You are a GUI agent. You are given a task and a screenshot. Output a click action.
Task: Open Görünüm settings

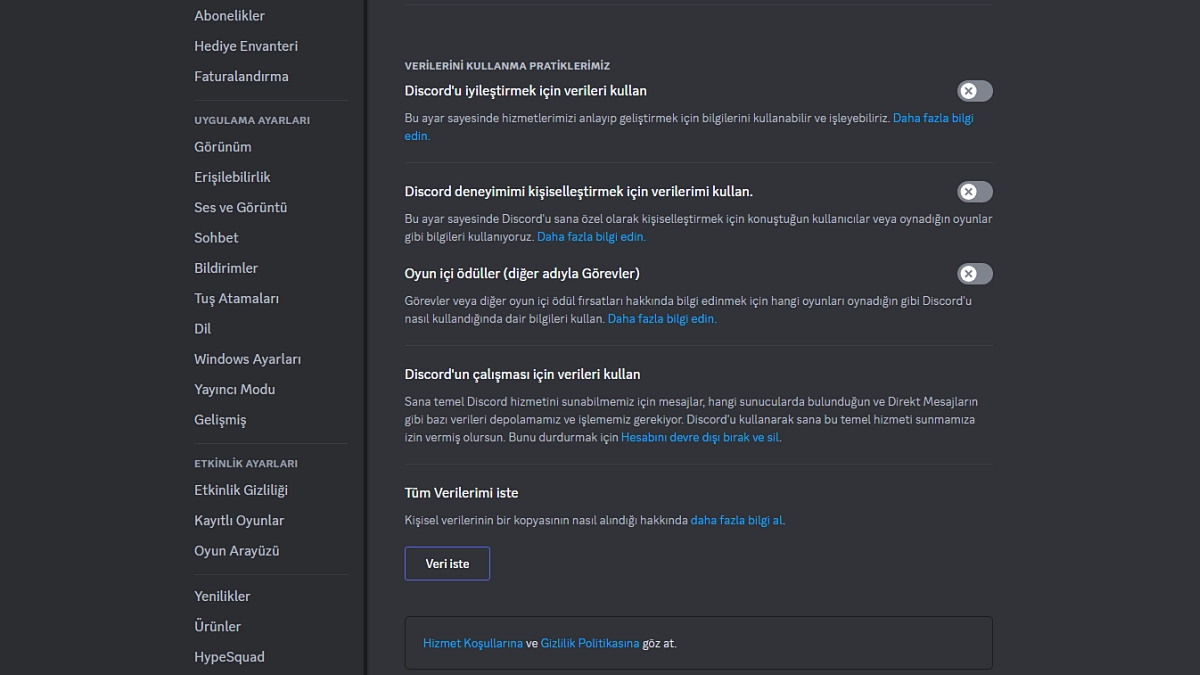pos(221,146)
